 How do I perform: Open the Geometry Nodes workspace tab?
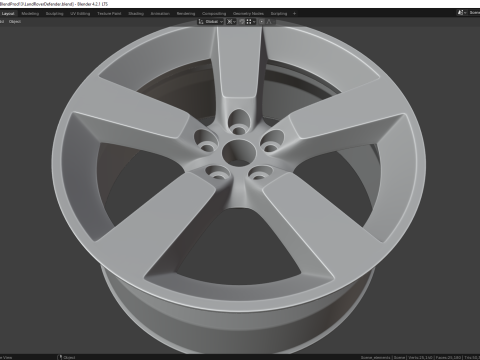click(x=248, y=14)
